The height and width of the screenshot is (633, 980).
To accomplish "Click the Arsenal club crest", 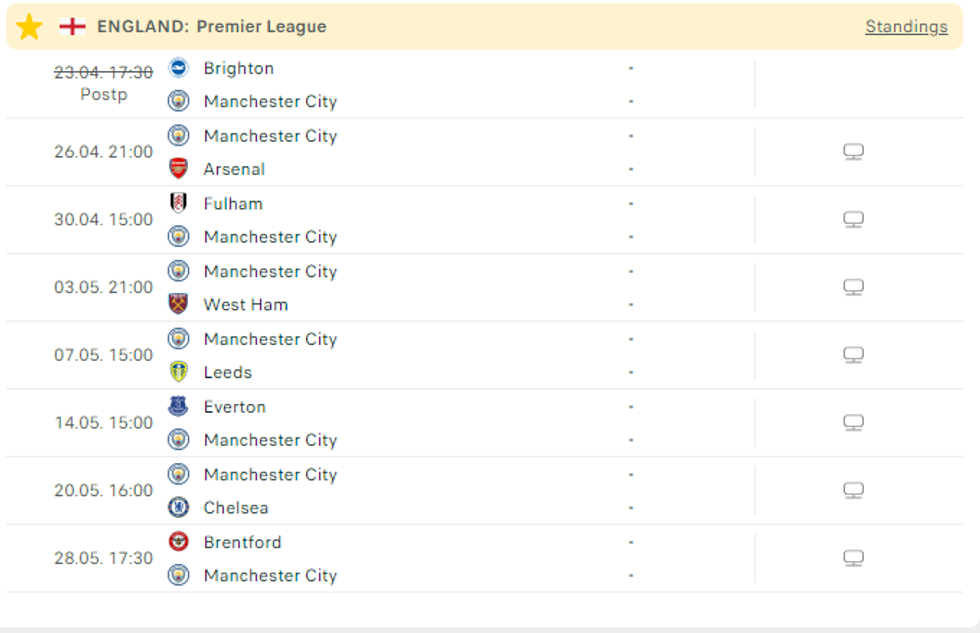I will point(178,169).
